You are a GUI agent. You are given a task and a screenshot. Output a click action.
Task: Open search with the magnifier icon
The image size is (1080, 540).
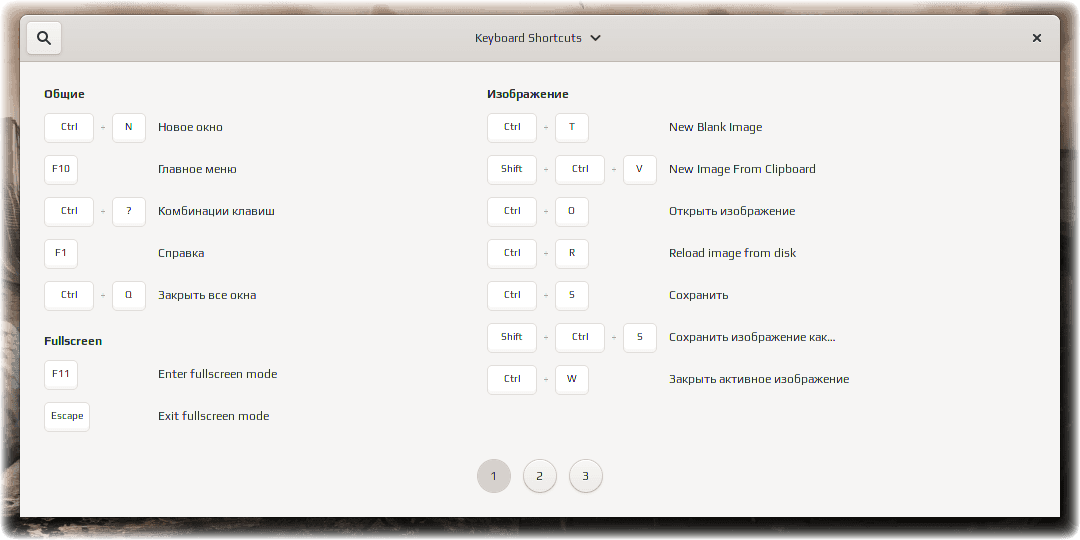(x=44, y=38)
